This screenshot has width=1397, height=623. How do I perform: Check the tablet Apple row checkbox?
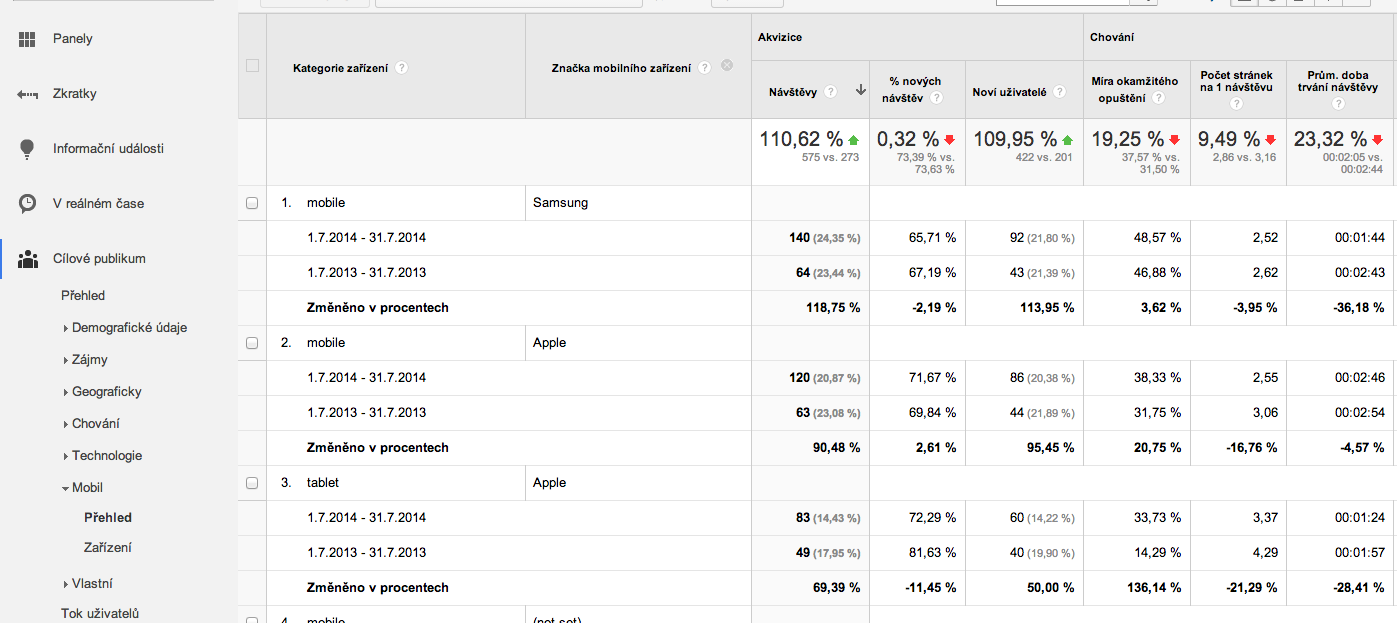252,483
